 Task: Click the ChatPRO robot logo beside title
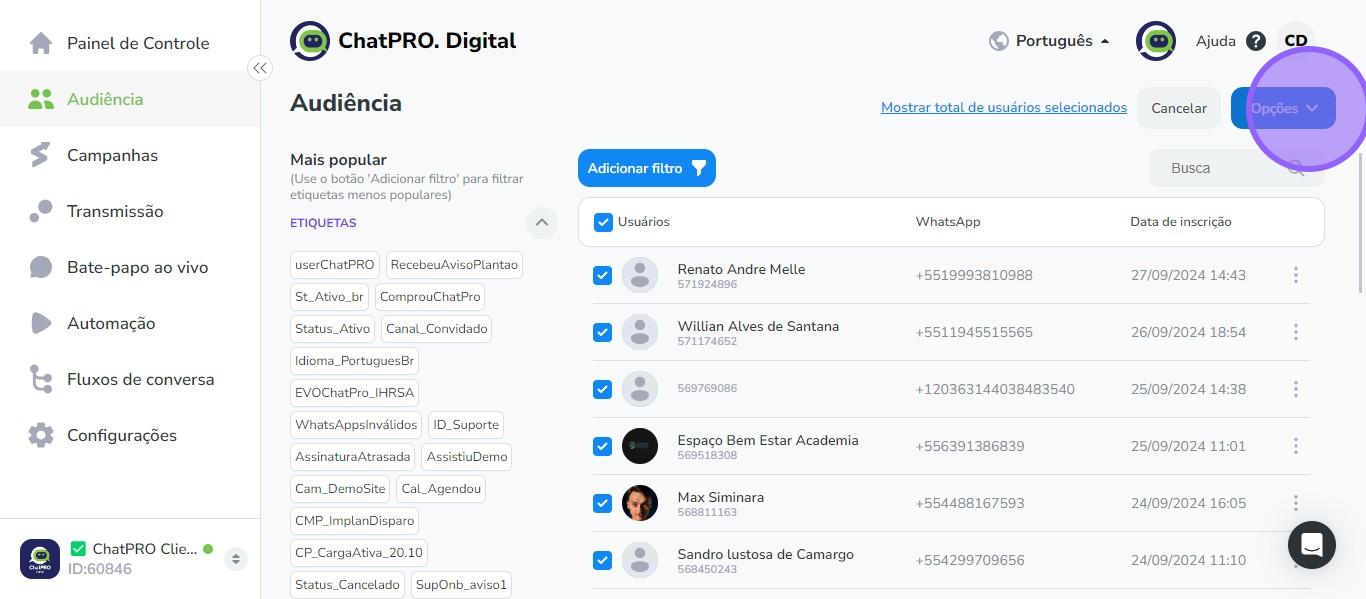[x=310, y=41]
